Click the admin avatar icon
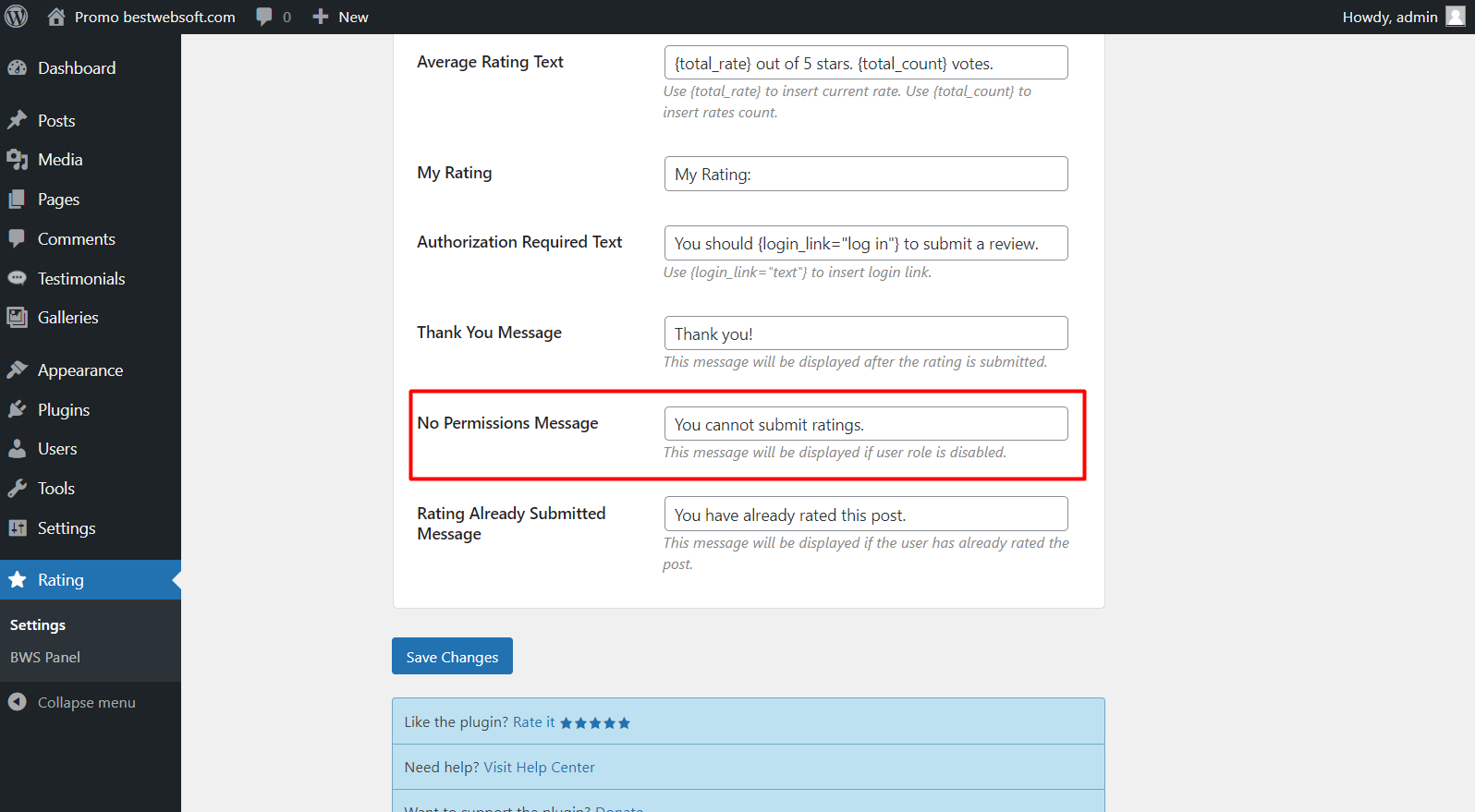This screenshot has height=812, width=1475. [x=1456, y=17]
